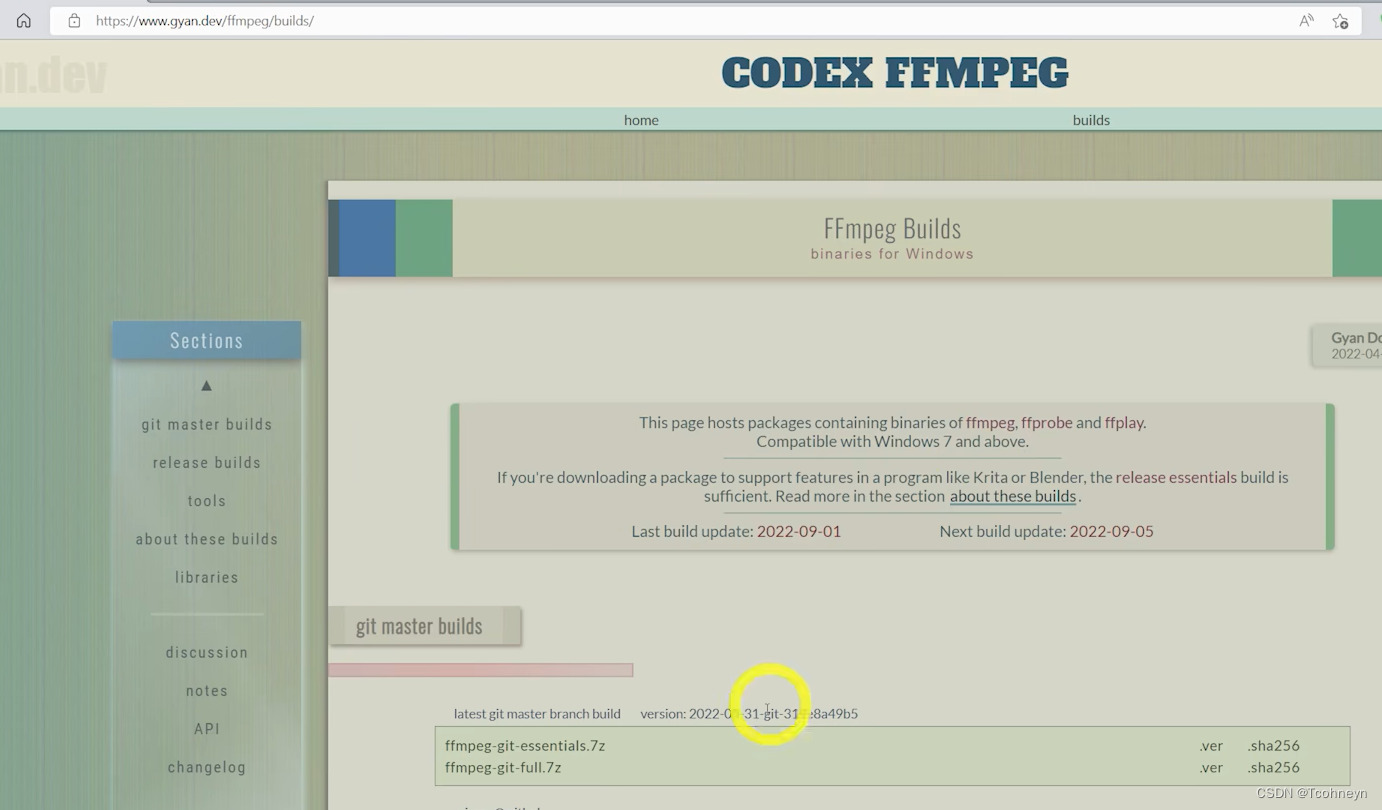
Task: Click the FFmpeg Builds page heading
Action: [892, 228]
